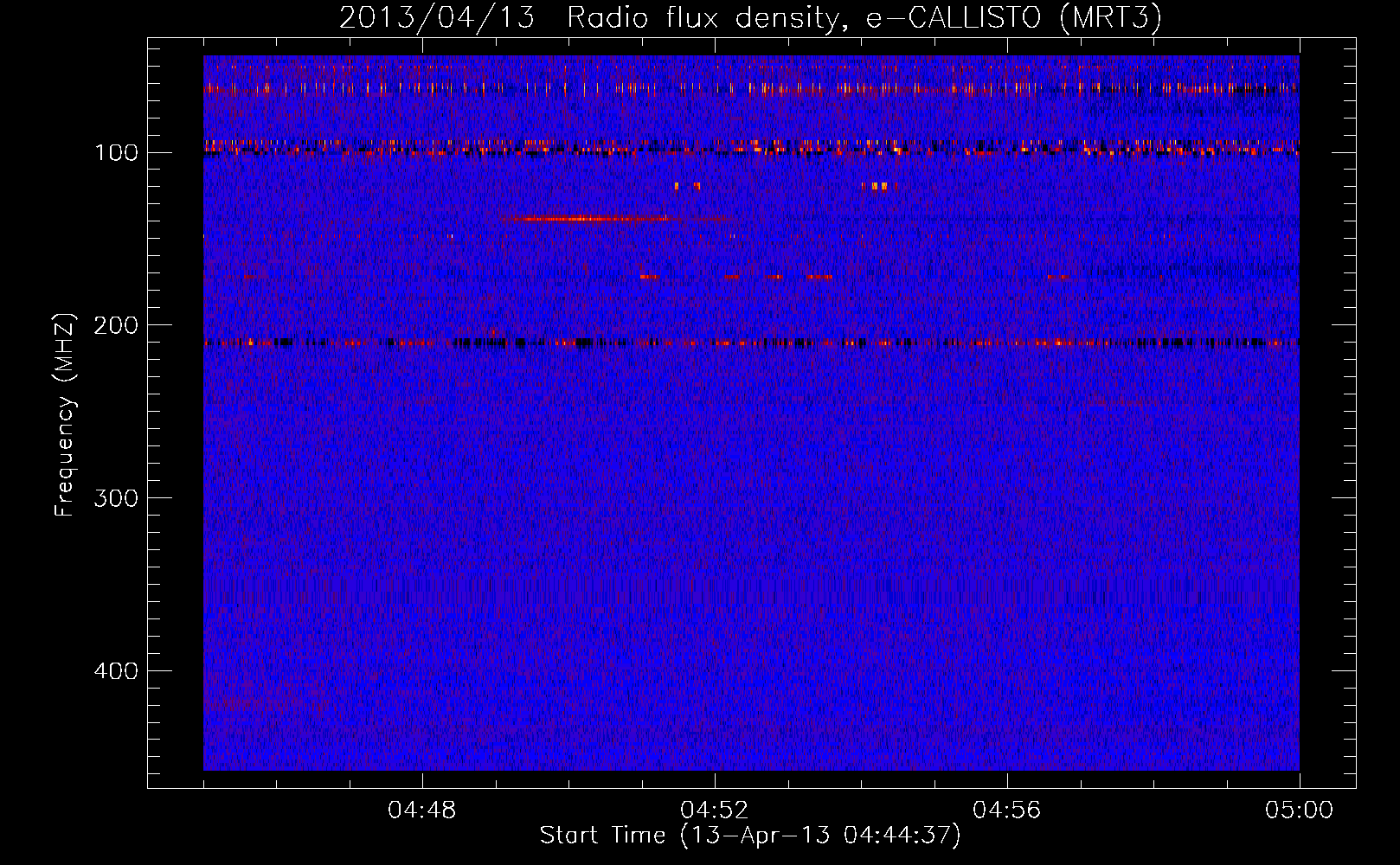Click the '04:48' time tick label
The height and width of the screenshot is (865, 1400).
coord(422,811)
